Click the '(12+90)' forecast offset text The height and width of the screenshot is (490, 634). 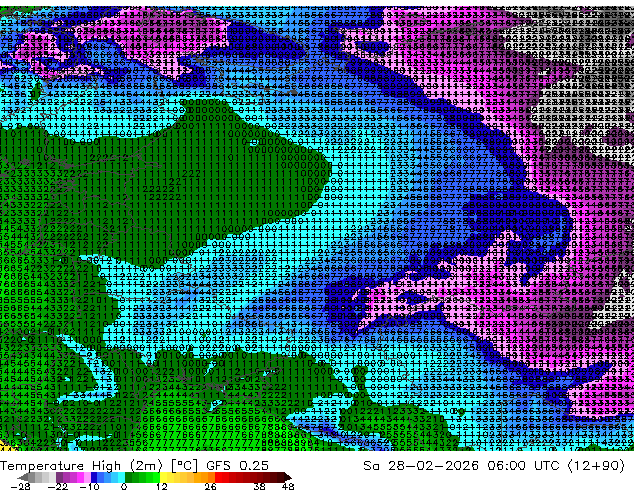(596, 466)
